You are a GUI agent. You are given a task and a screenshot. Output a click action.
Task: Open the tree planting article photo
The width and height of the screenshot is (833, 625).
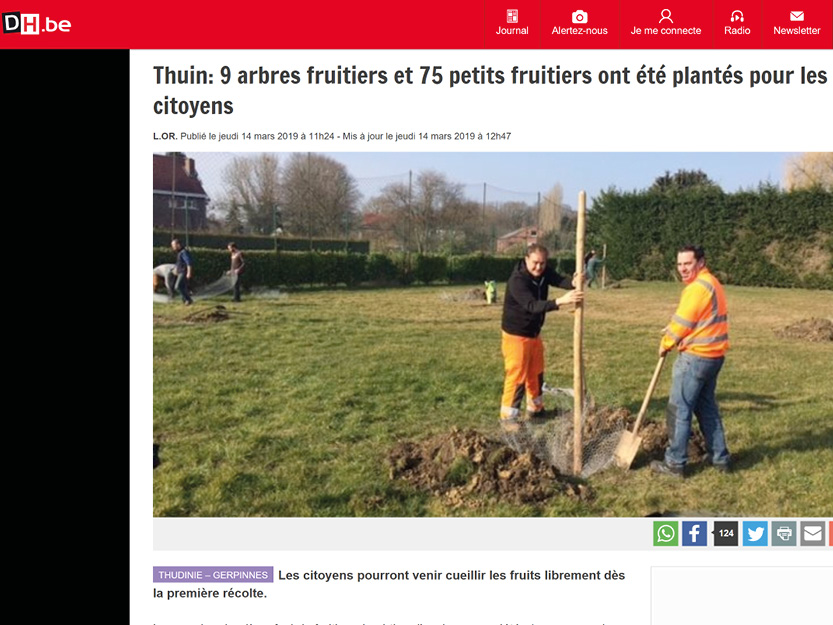(x=492, y=335)
